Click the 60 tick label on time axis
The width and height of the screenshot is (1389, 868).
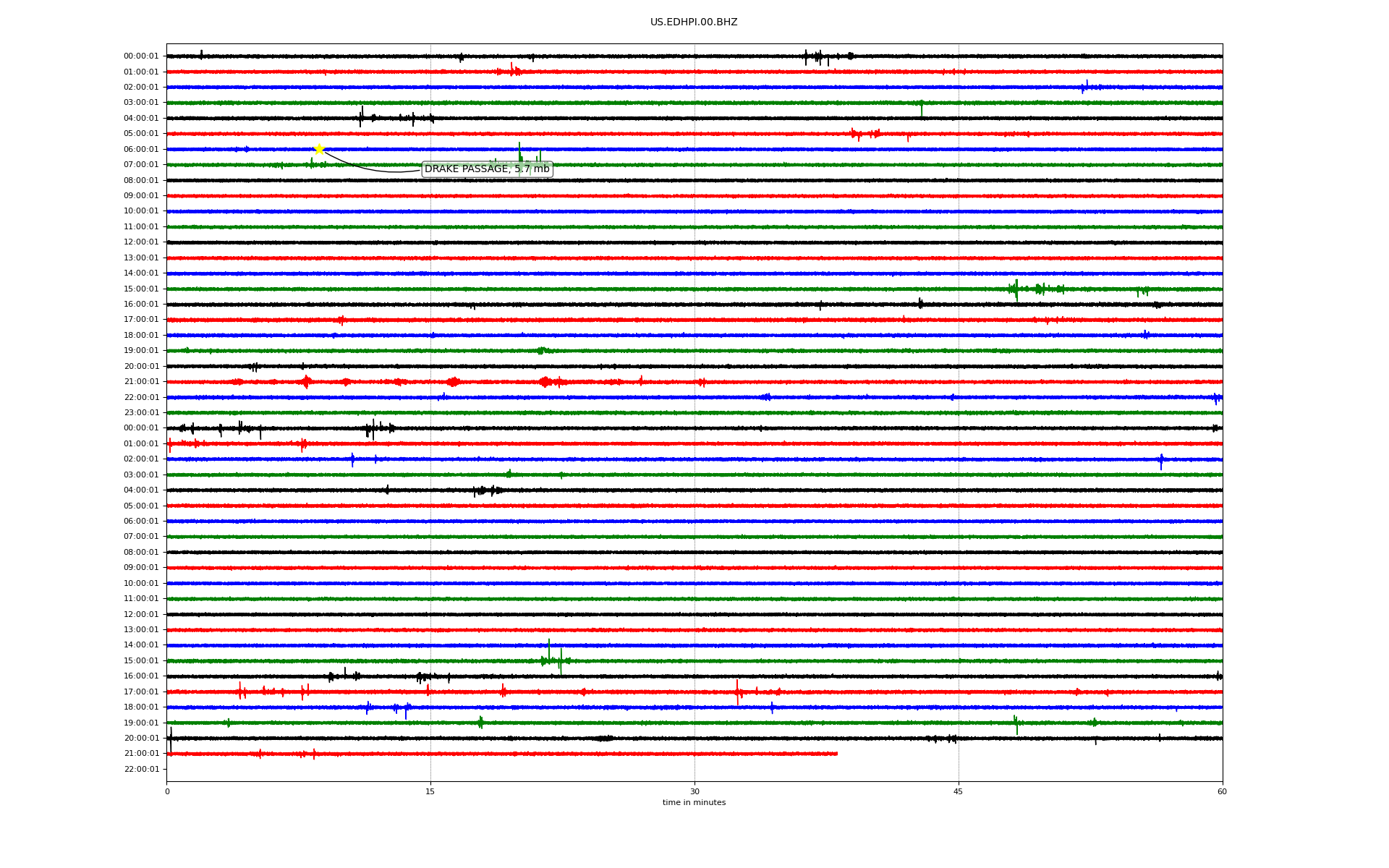1222,791
